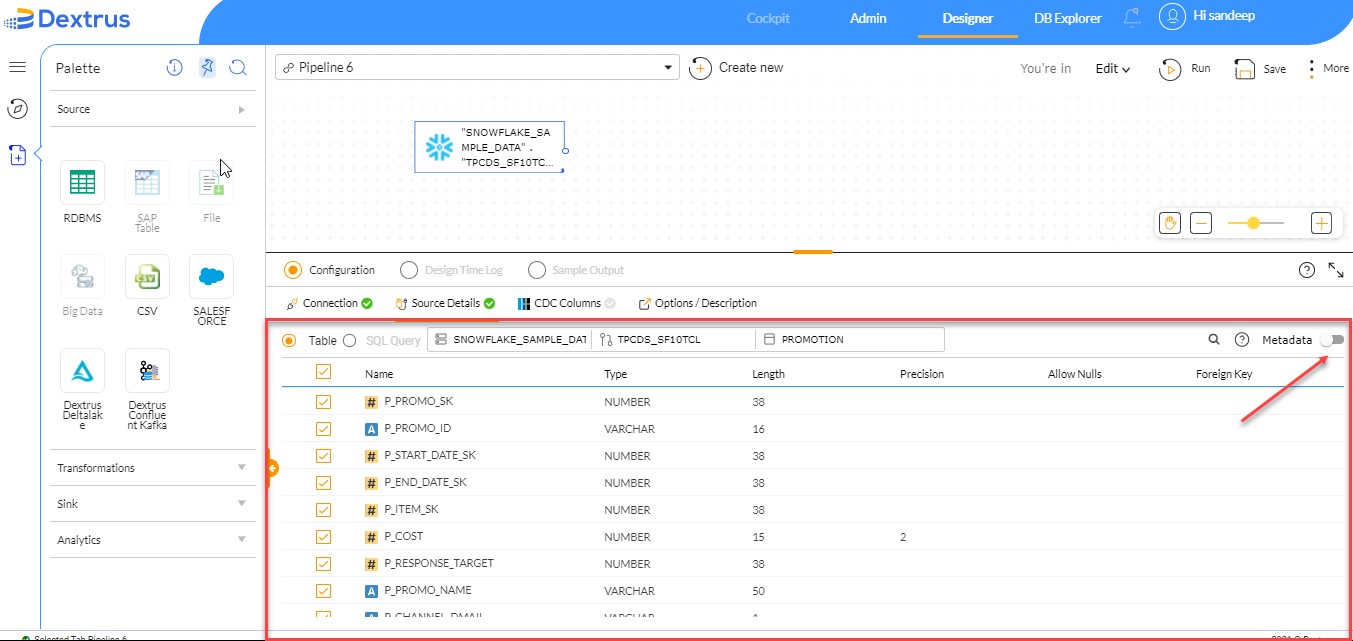
Task: Click the Snowflake node on canvas
Action: click(490, 147)
